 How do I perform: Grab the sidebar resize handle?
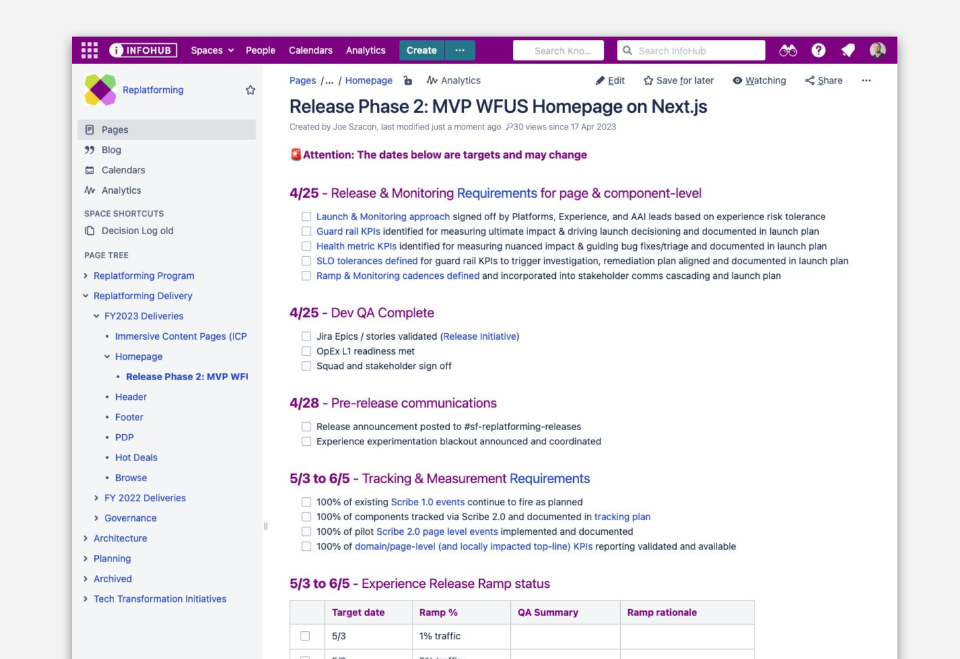click(x=265, y=526)
